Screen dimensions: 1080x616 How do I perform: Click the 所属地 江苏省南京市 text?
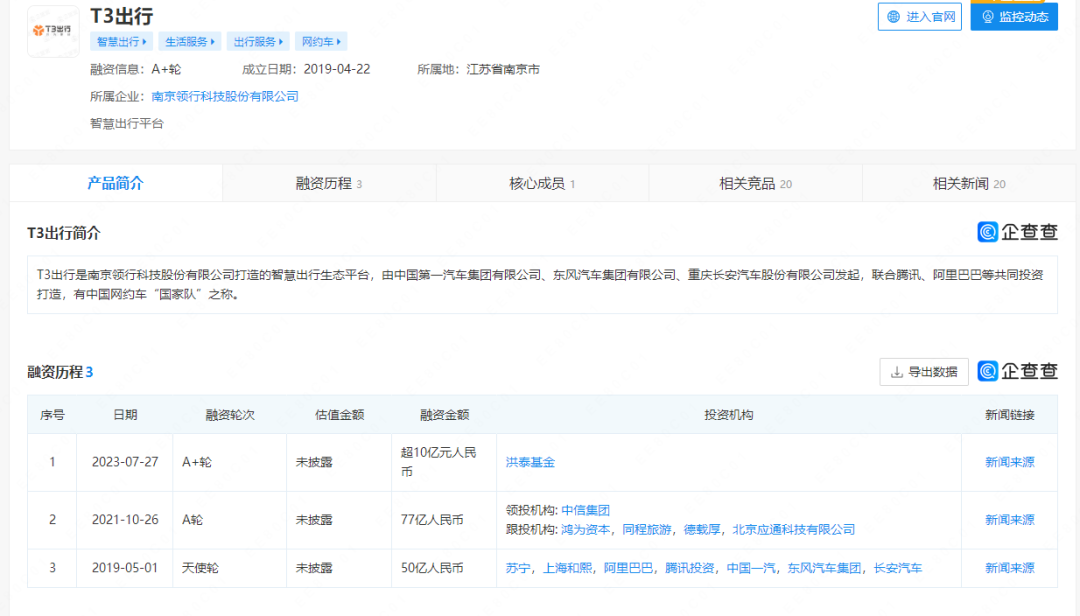[478, 70]
